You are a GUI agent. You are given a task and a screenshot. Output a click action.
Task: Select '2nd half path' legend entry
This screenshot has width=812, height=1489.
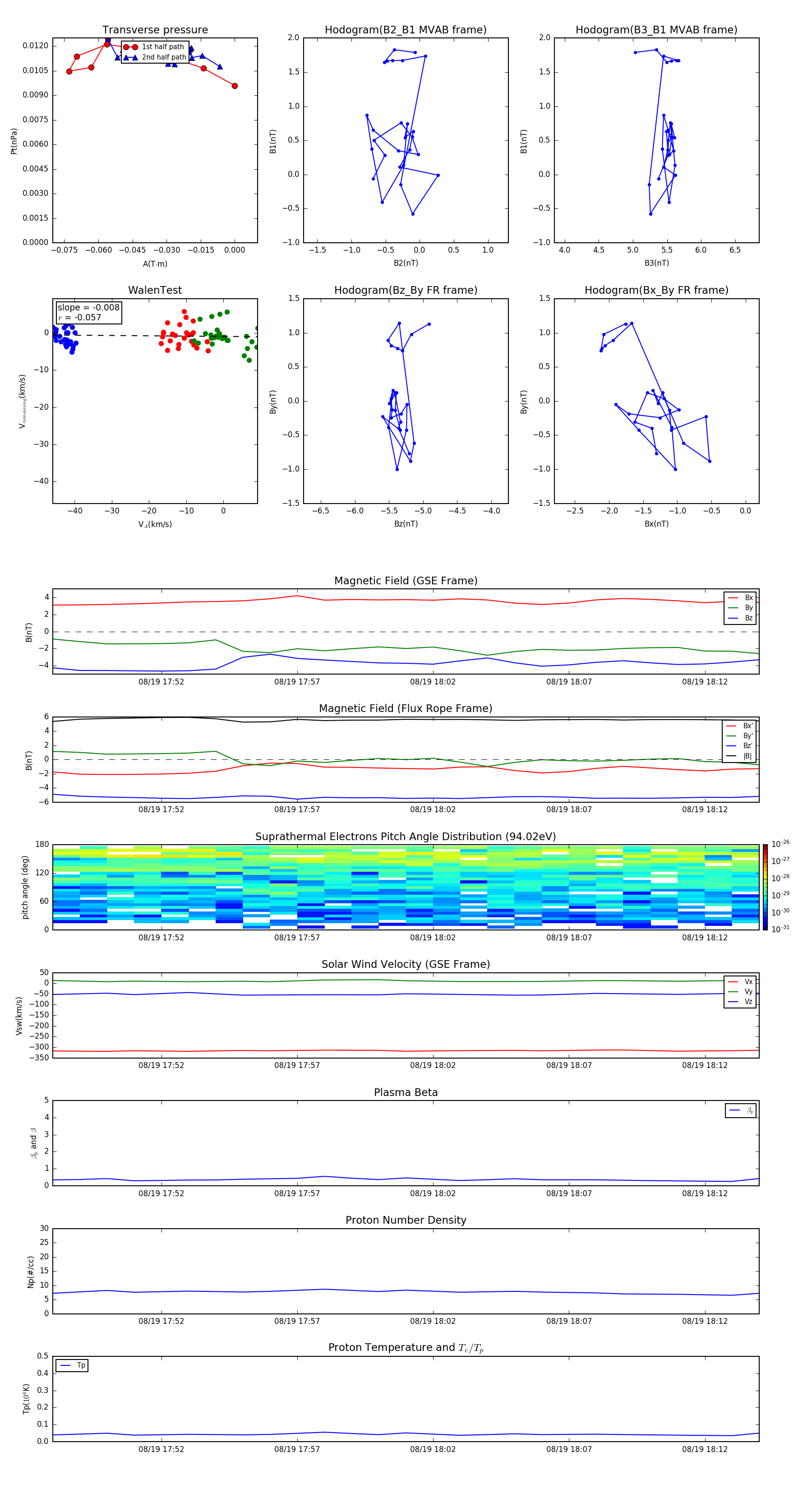coord(154,57)
